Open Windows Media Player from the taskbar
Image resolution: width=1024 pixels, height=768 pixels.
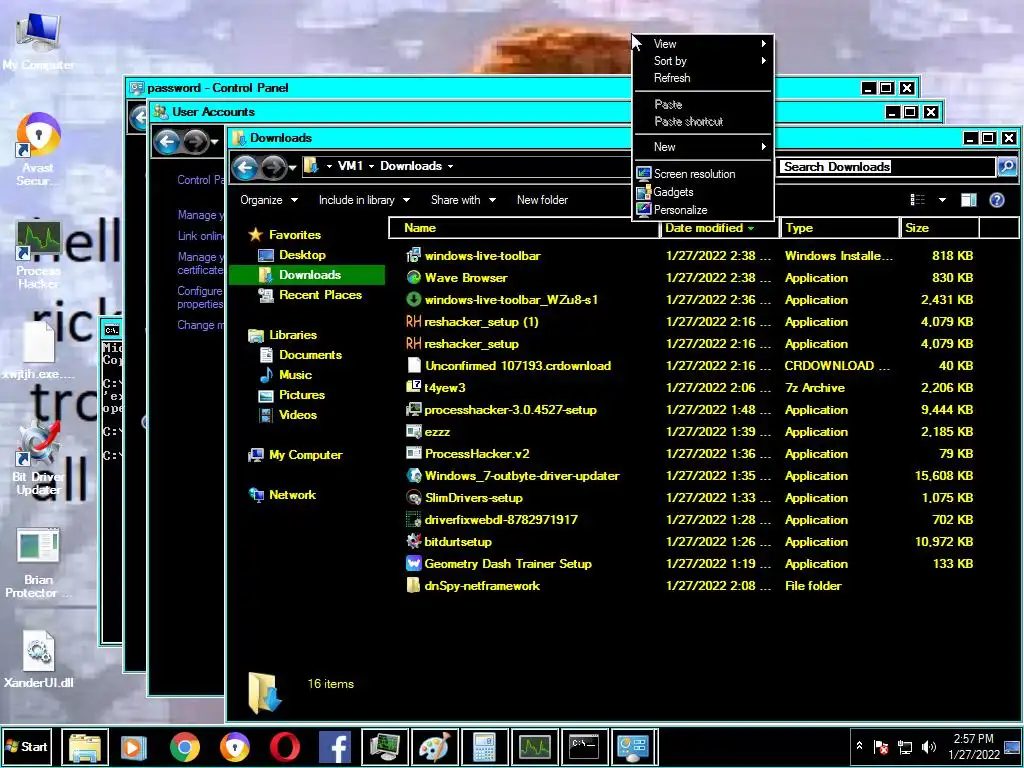click(x=133, y=747)
